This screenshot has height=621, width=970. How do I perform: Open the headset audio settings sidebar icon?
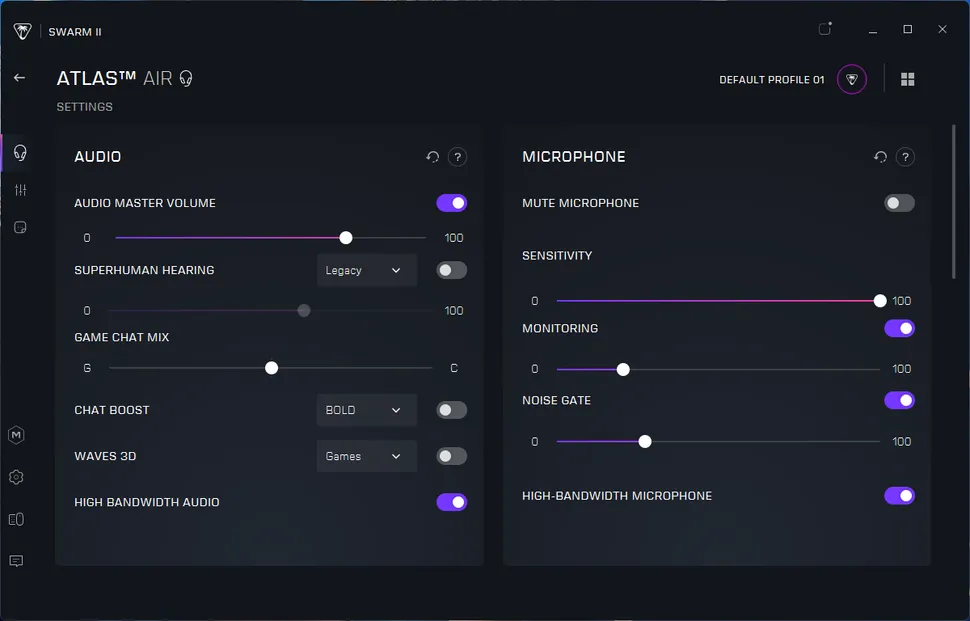(x=19, y=153)
